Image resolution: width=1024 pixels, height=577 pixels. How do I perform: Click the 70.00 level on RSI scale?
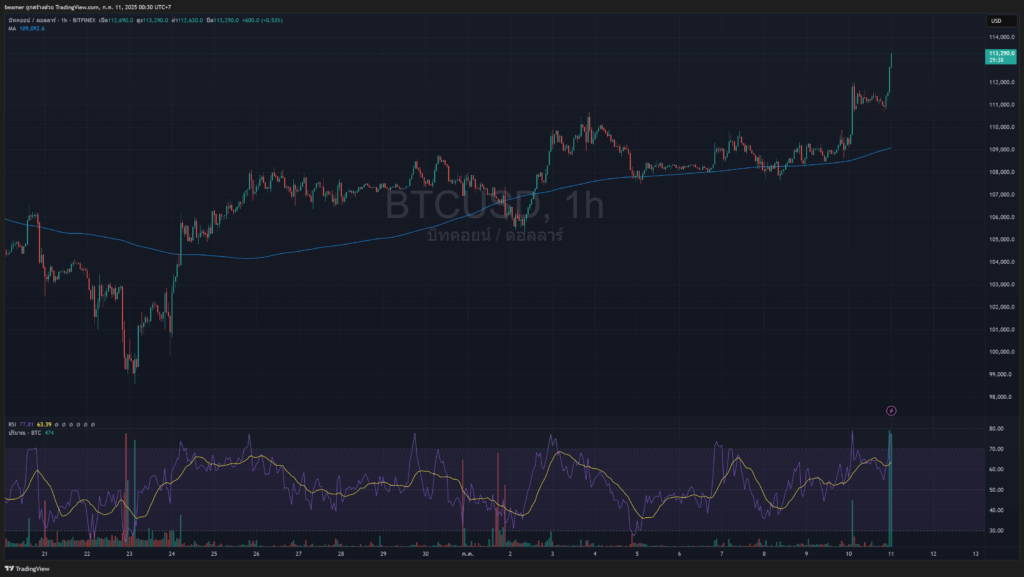[996, 449]
